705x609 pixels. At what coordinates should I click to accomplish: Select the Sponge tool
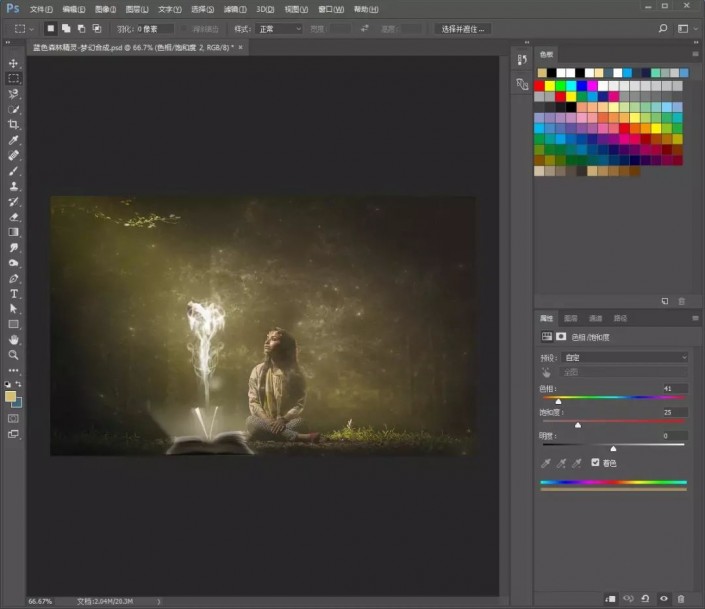pos(13,263)
